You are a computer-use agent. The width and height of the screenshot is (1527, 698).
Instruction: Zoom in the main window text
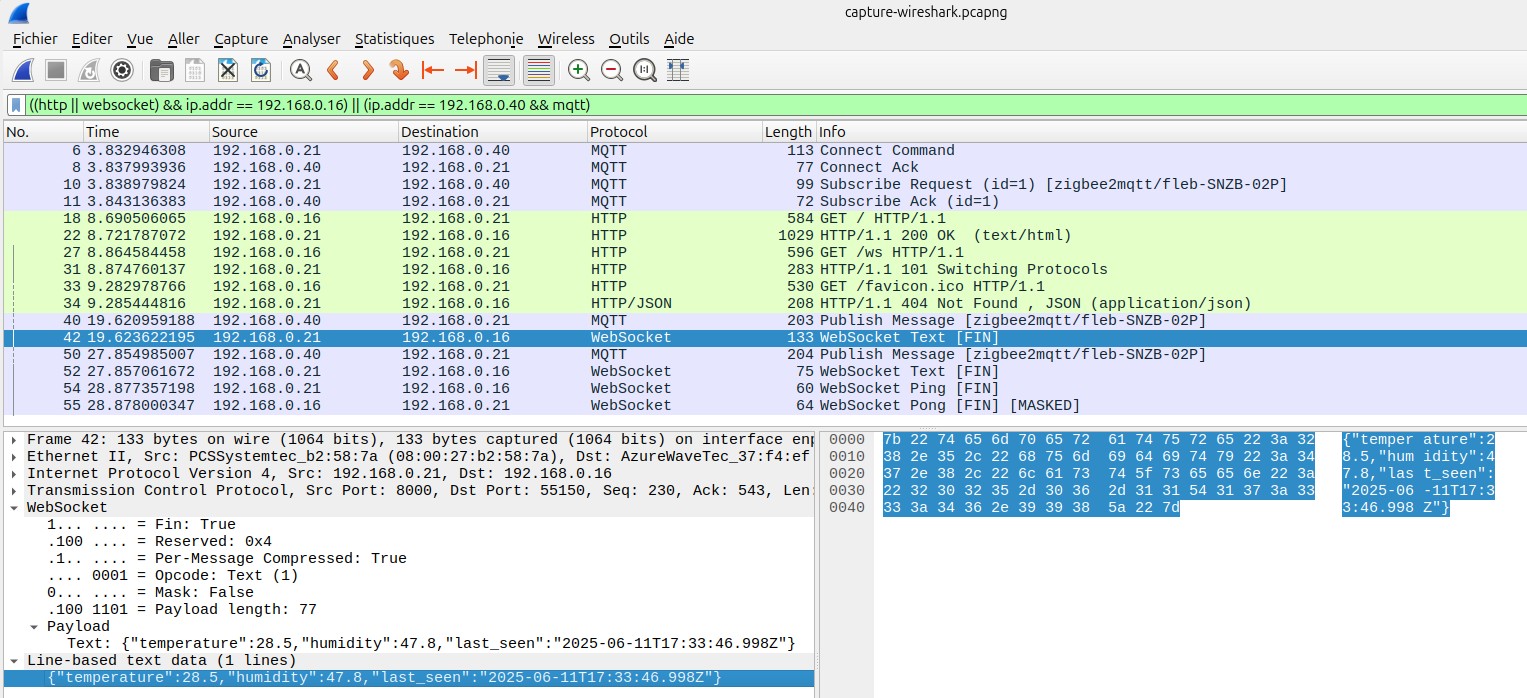pyautogui.click(x=578, y=70)
